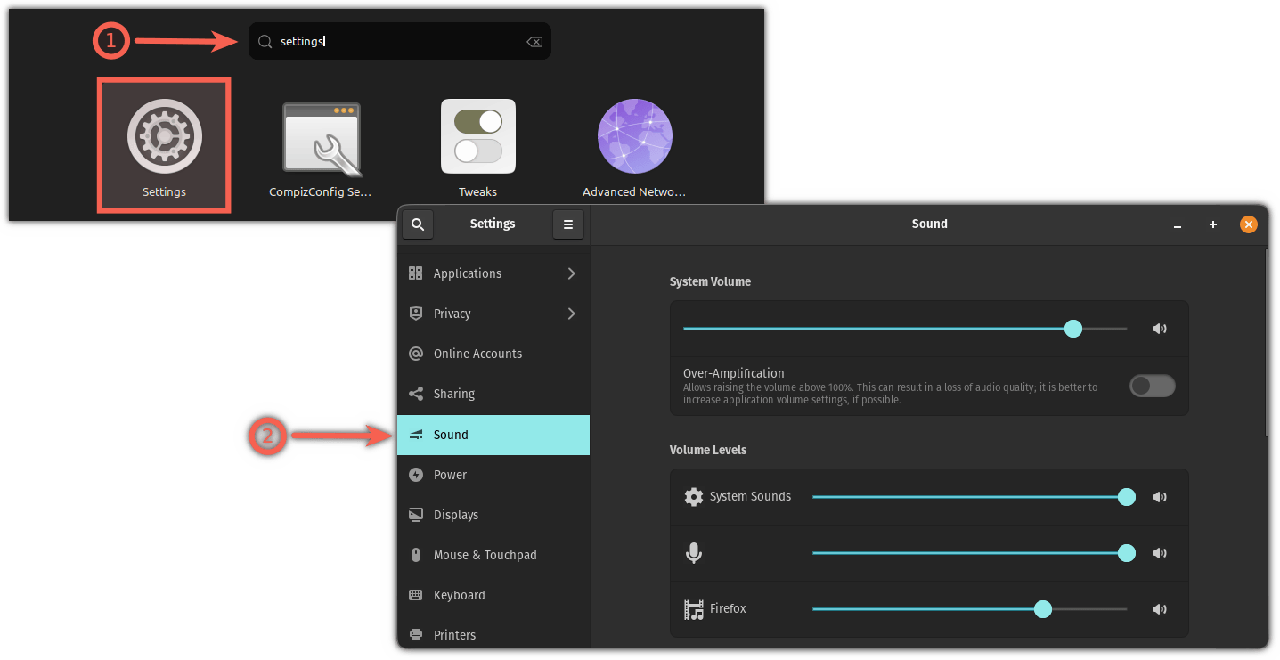1280x660 pixels.
Task: Click the Settings search magnifier button
Action: point(418,225)
